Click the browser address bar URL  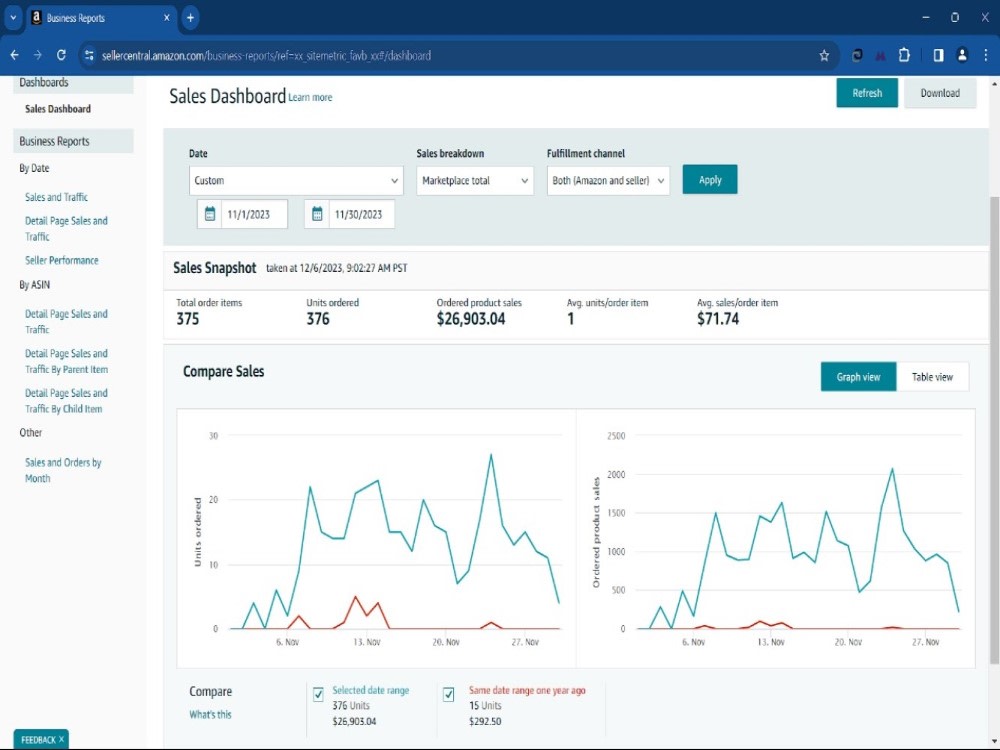click(266, 55)
